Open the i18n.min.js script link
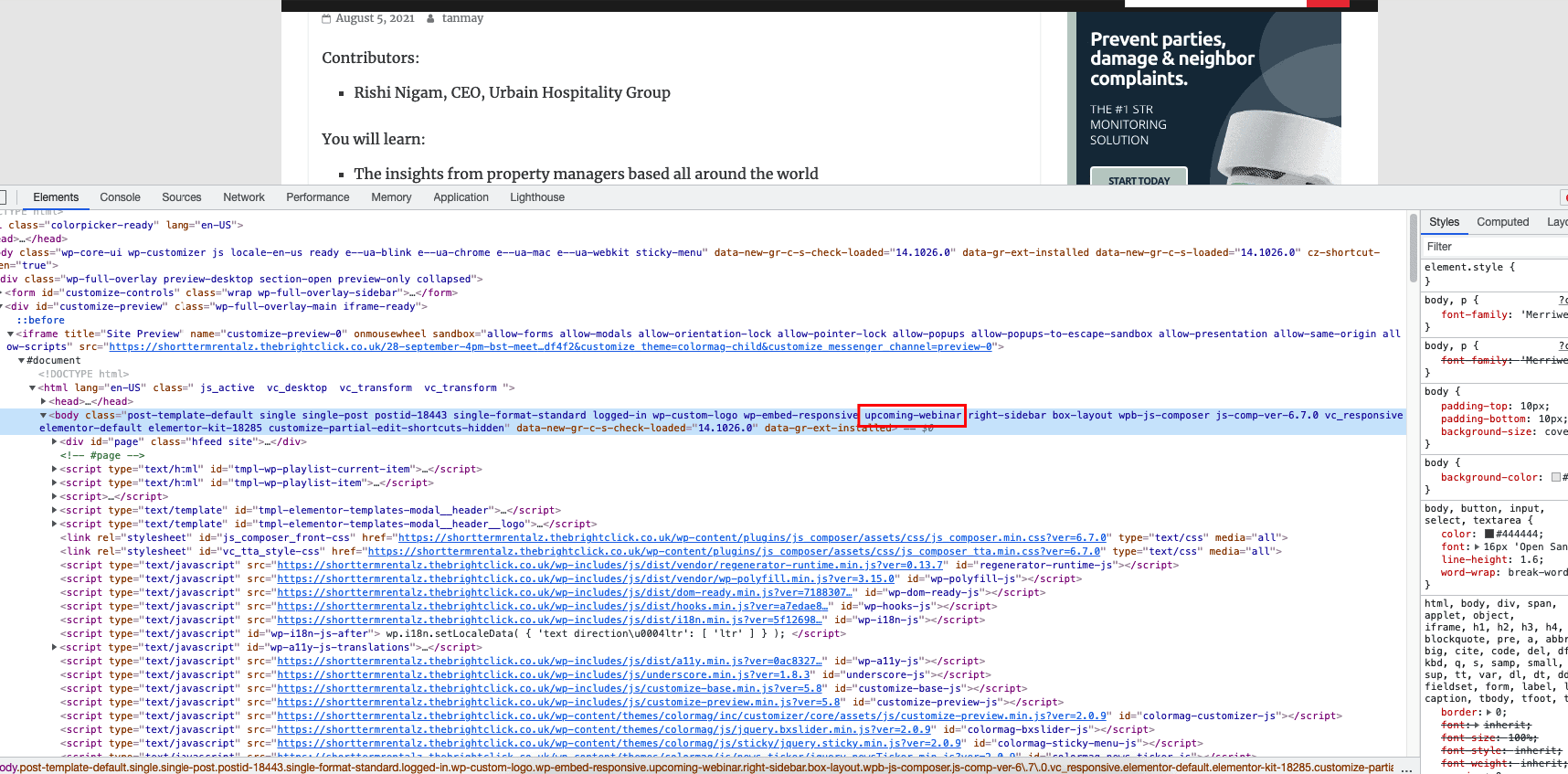This screenshot has width=1568, height=774. point(549,620)
